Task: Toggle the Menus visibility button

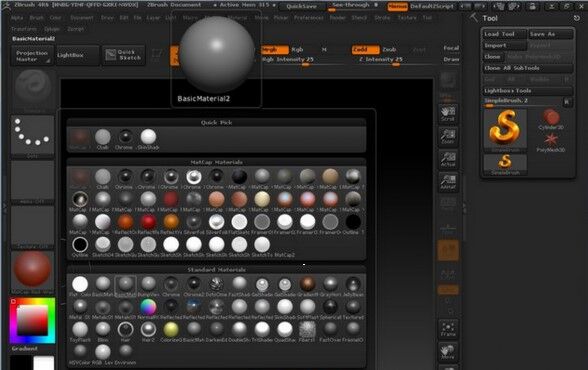Action: (398, 6)
